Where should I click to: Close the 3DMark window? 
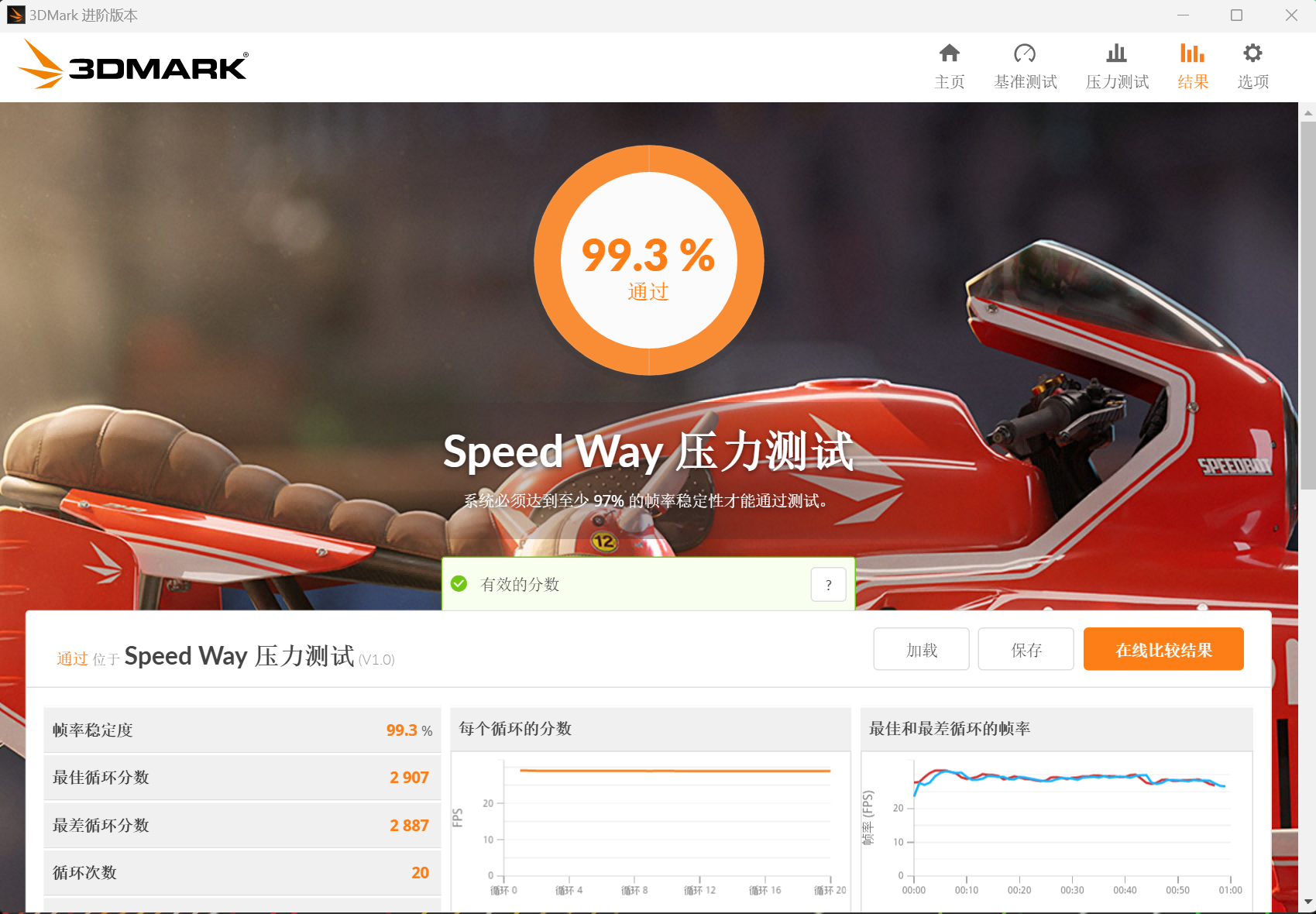click(x=1290, y=15)
